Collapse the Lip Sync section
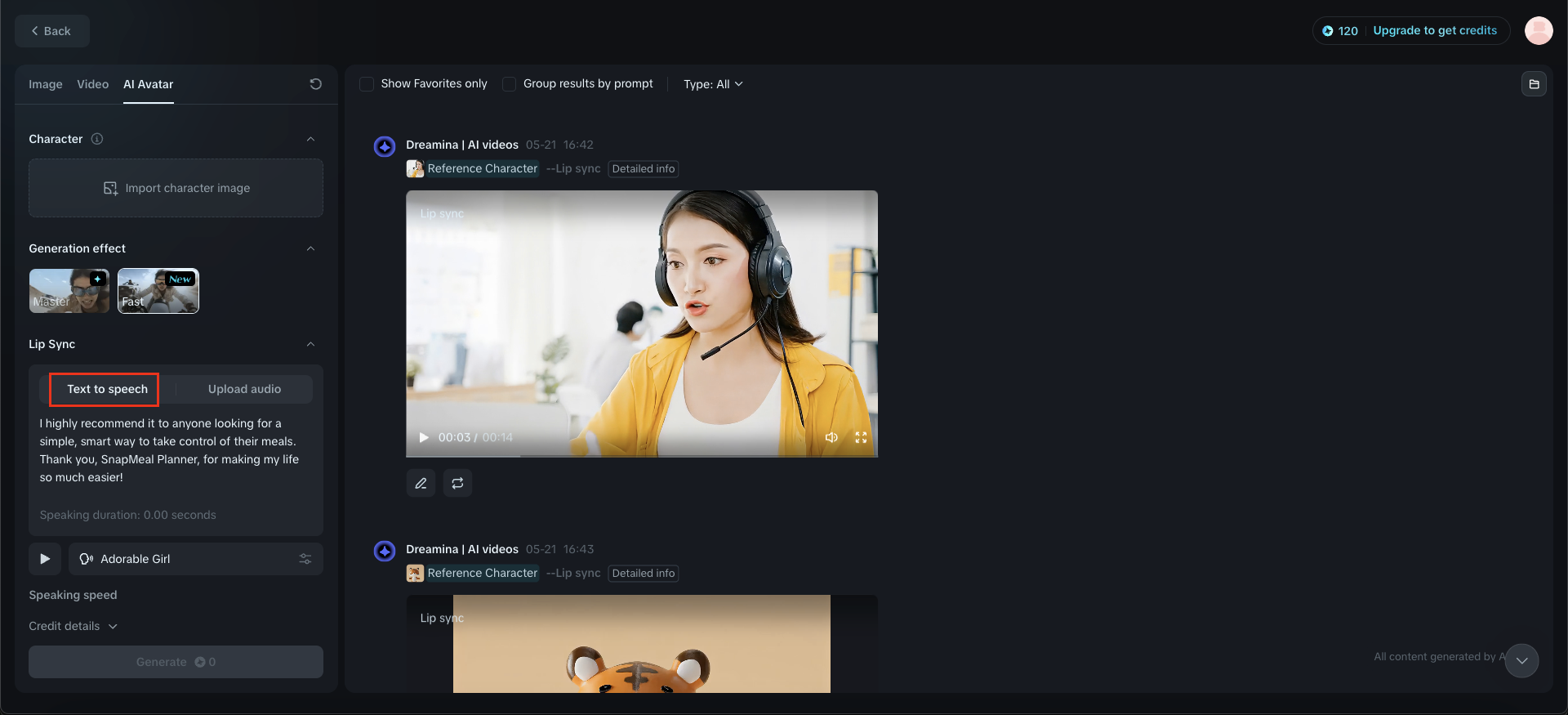 310,344
